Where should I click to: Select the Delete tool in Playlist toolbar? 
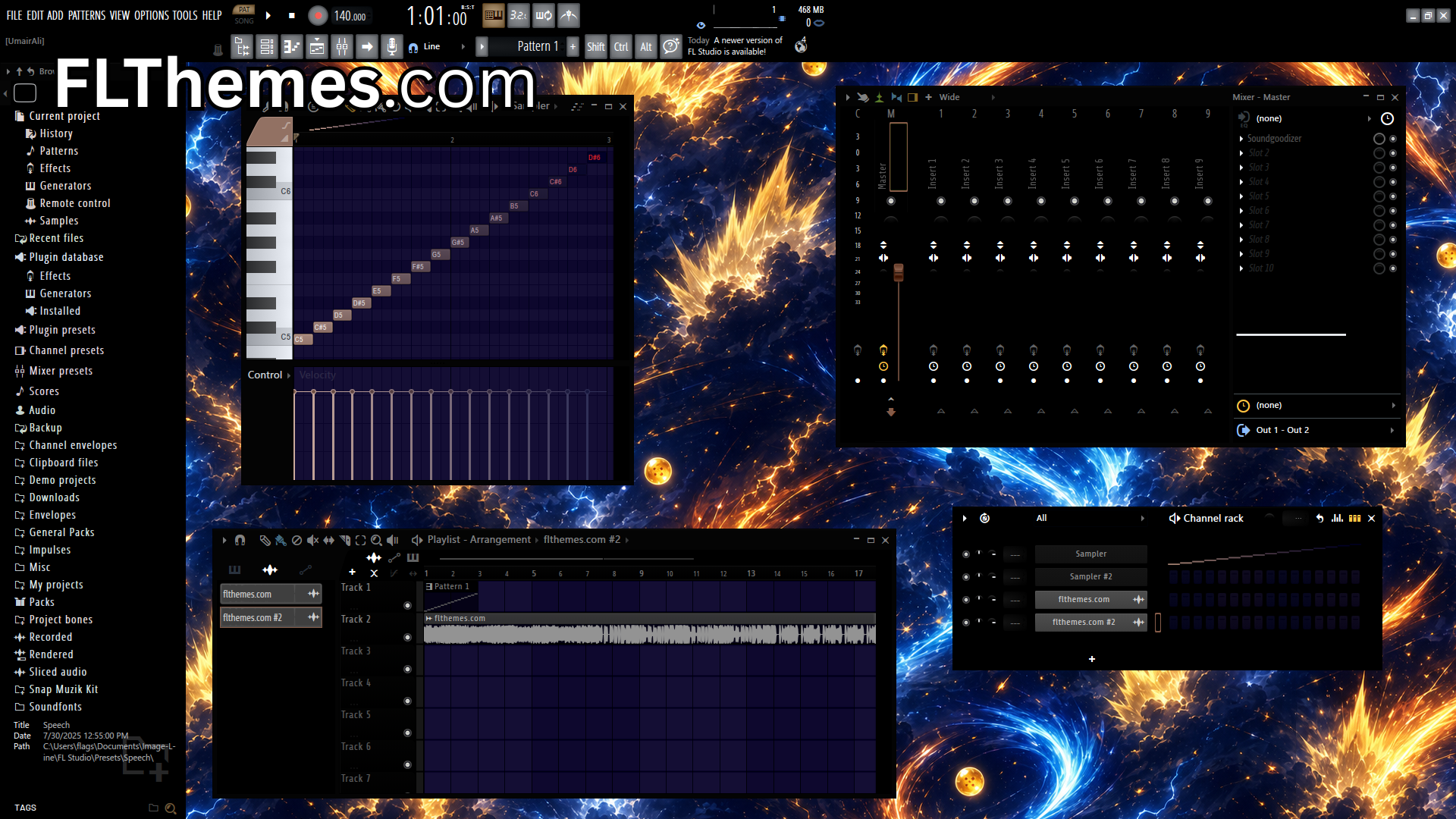[x=297, y=540]
